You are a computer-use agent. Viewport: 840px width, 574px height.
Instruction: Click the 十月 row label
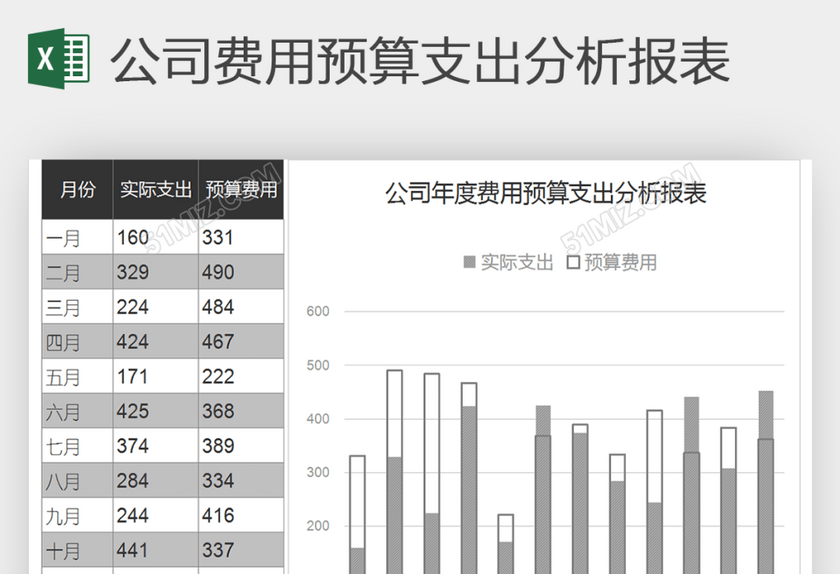[63, 551]
